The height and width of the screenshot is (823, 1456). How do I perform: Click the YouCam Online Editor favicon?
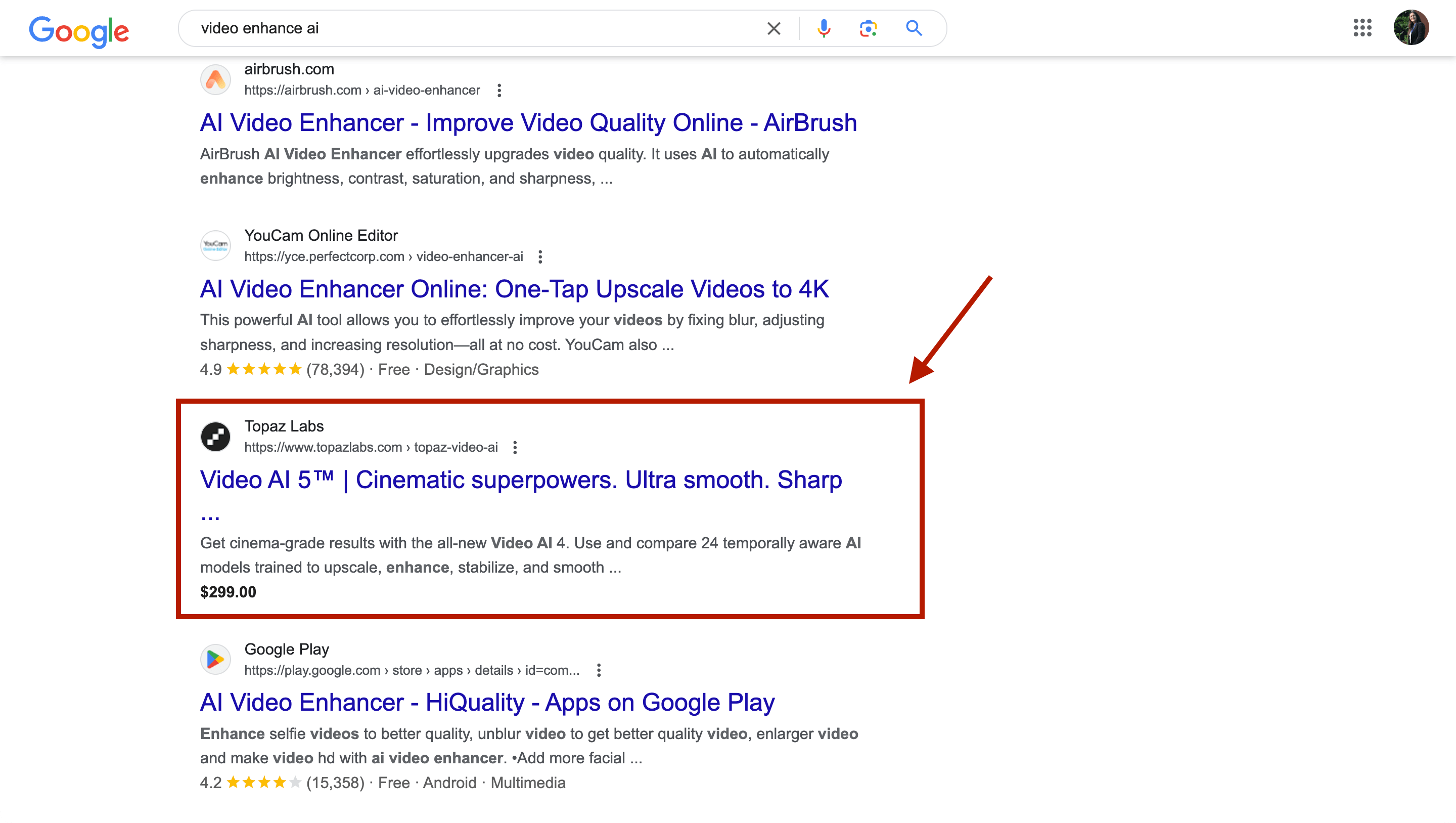point(215,245)
